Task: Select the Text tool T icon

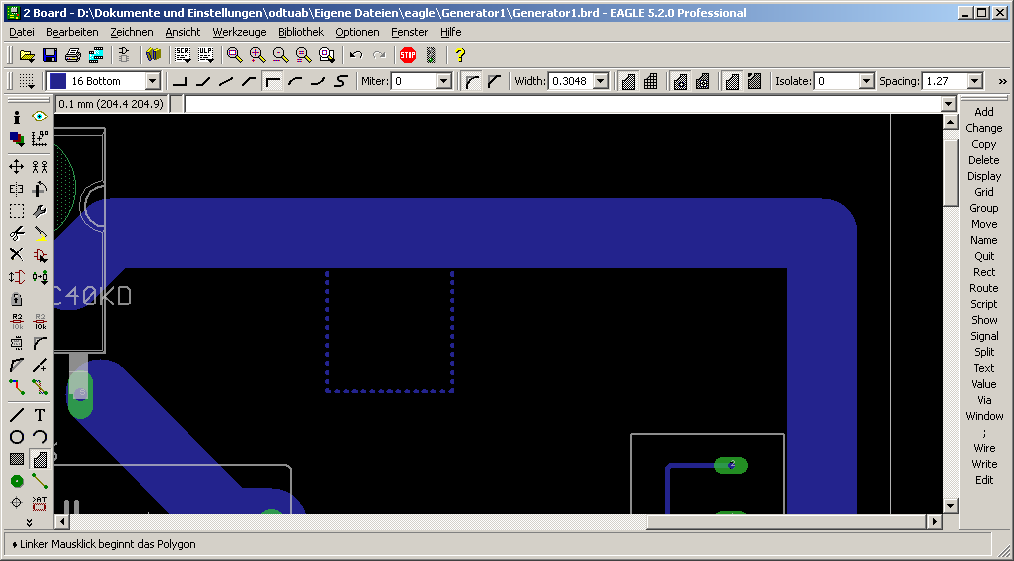Action: [x=40, y=415]
